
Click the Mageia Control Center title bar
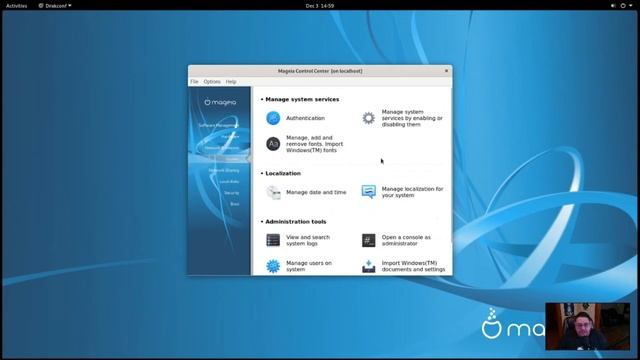click(320, 71)
